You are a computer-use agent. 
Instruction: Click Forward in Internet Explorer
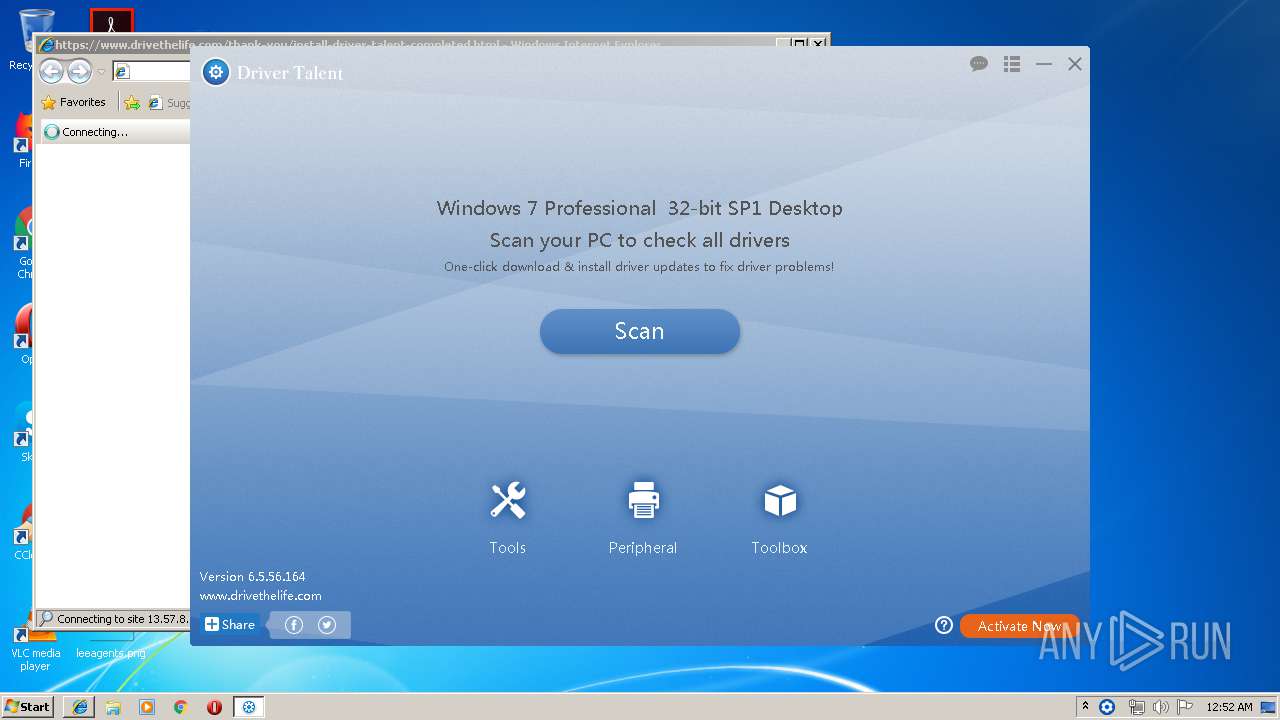point(79,71)
